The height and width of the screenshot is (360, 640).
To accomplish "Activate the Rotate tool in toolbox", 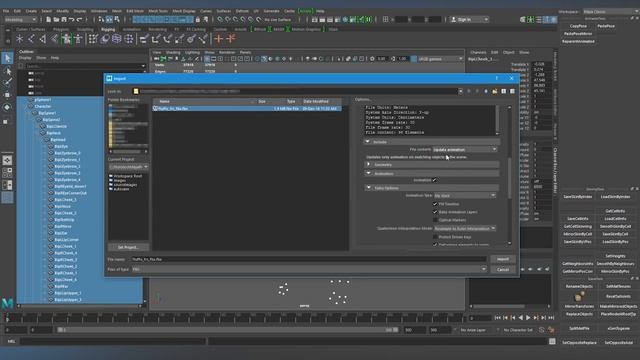I will click(7, 107).
